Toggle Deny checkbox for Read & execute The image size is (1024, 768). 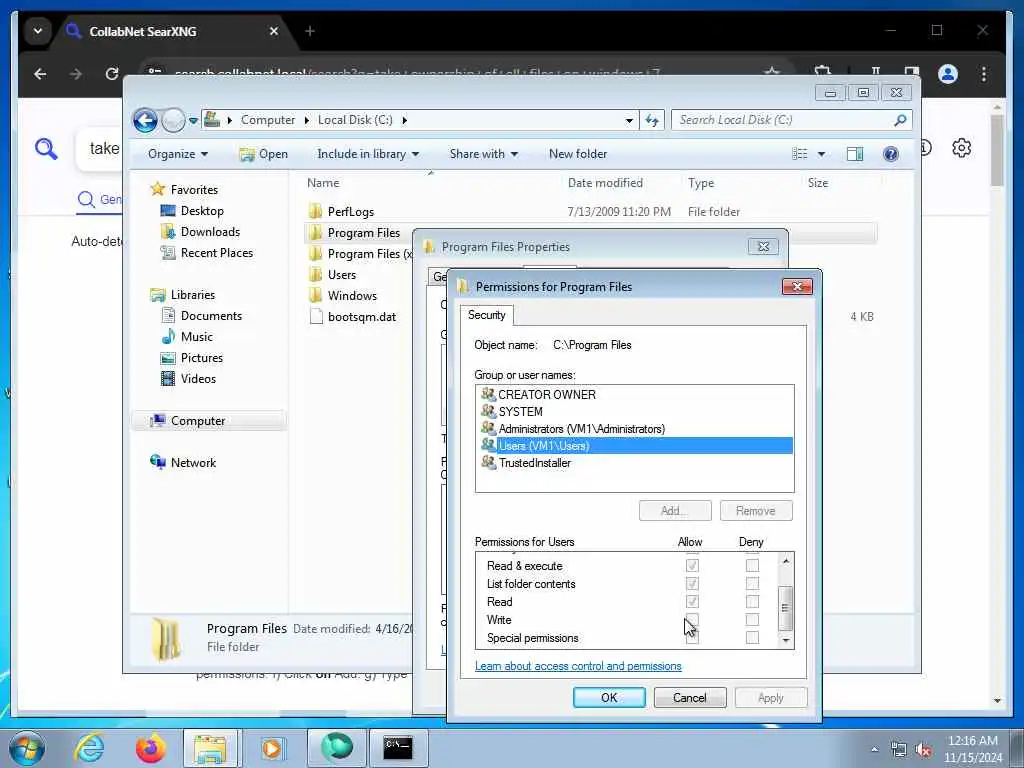tap(752, 566)
